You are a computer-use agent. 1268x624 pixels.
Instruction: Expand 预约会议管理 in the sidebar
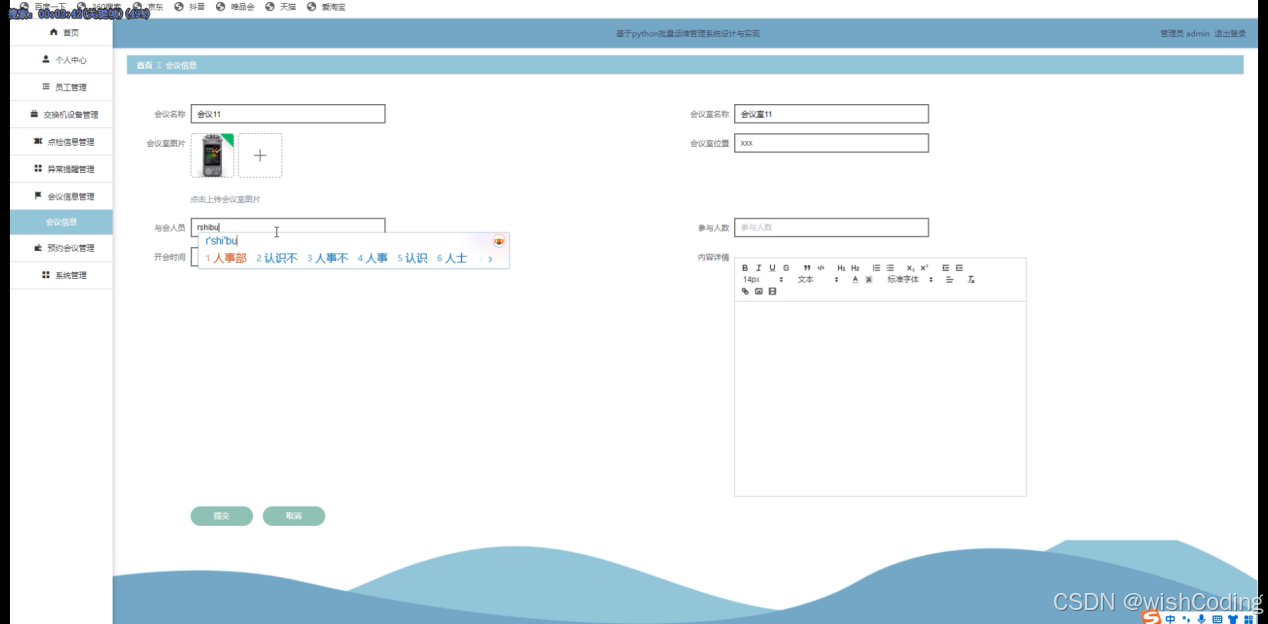pyautogui.click(x=63, y=248)
